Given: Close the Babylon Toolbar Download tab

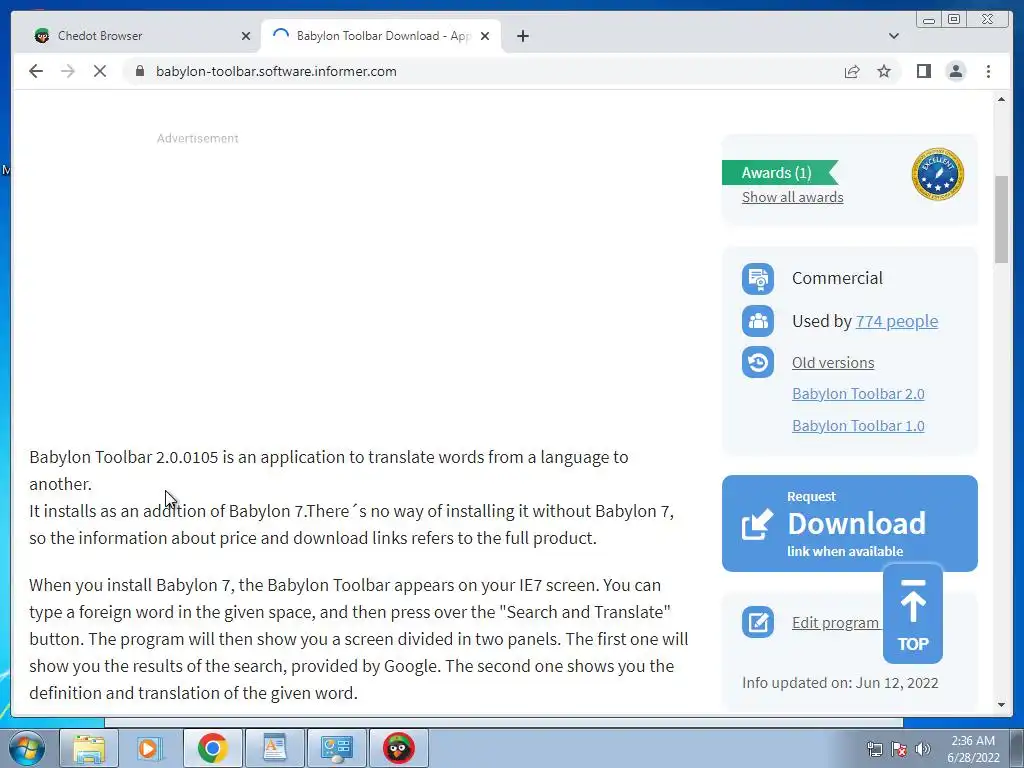Looking at the screenshot, I should point(485,36).
